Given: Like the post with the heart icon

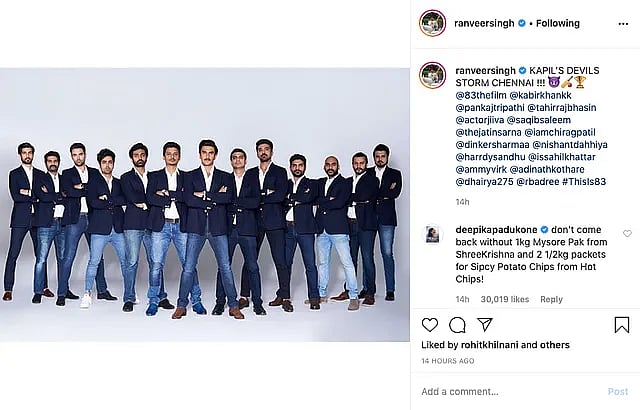Looking at the screenshot, I should (430, 325).
